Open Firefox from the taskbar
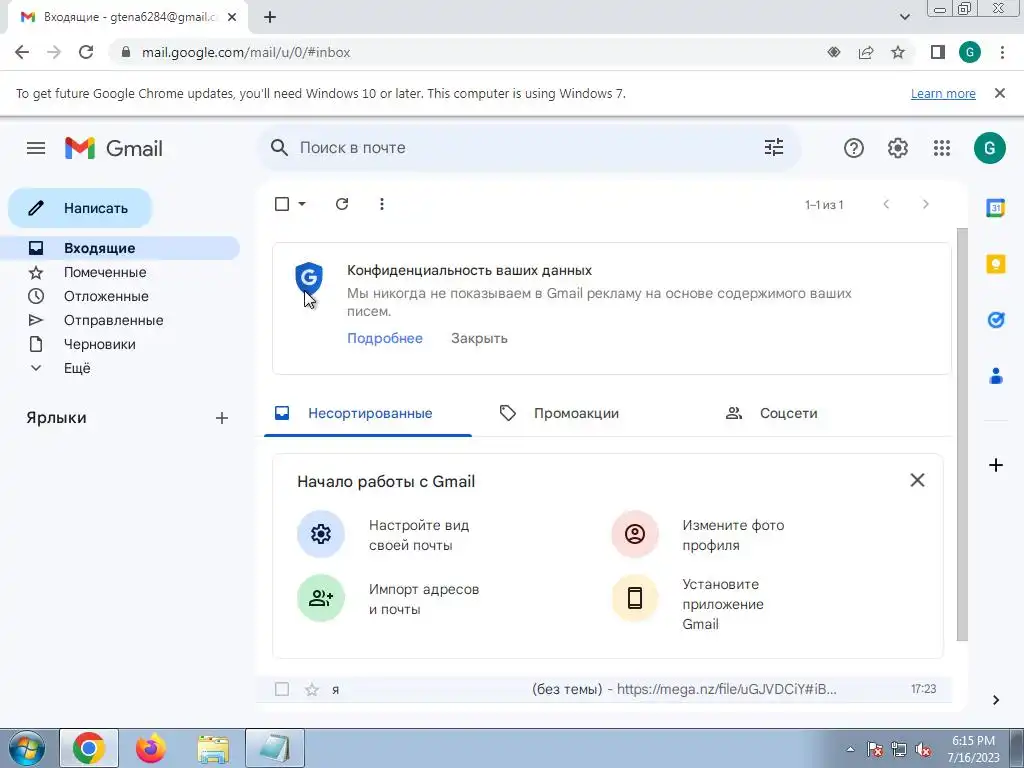The width and height of the screenshot is (1024, 768). coord(151,748)
